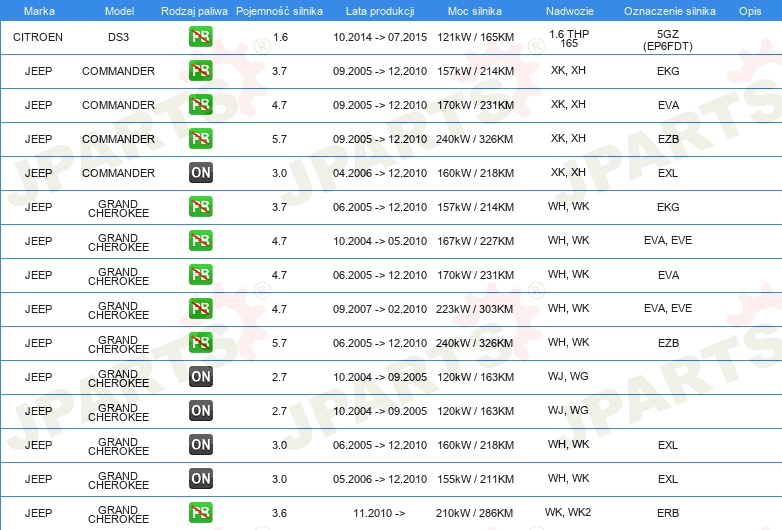Click the ON diesel icon in the Commander 3.0 row
Screen dimensions: 782x530
[200, 173]
